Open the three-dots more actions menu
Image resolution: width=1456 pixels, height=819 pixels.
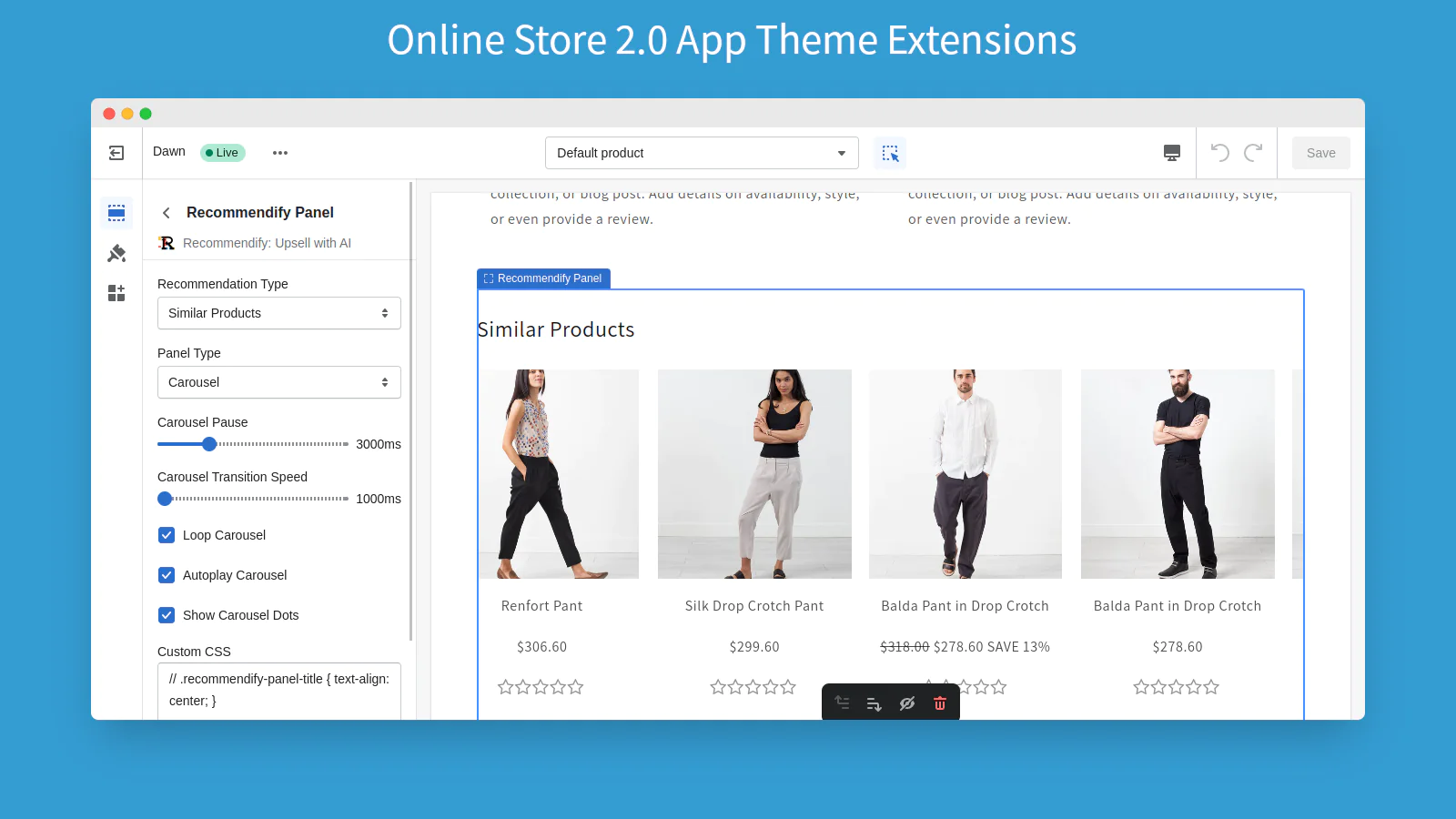click(x=280, y=153)
